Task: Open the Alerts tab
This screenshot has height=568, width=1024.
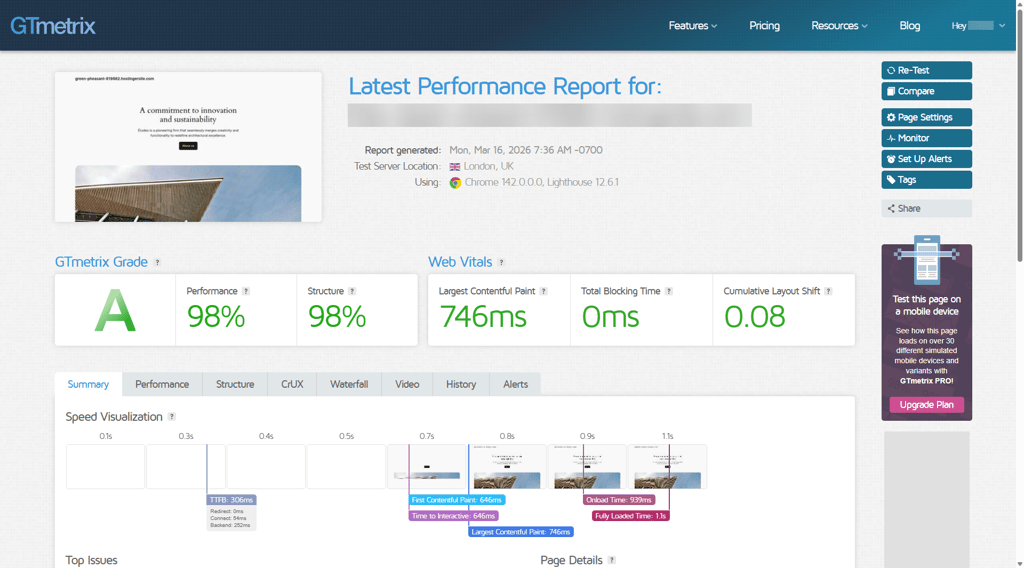Action: tap(515, 385)
